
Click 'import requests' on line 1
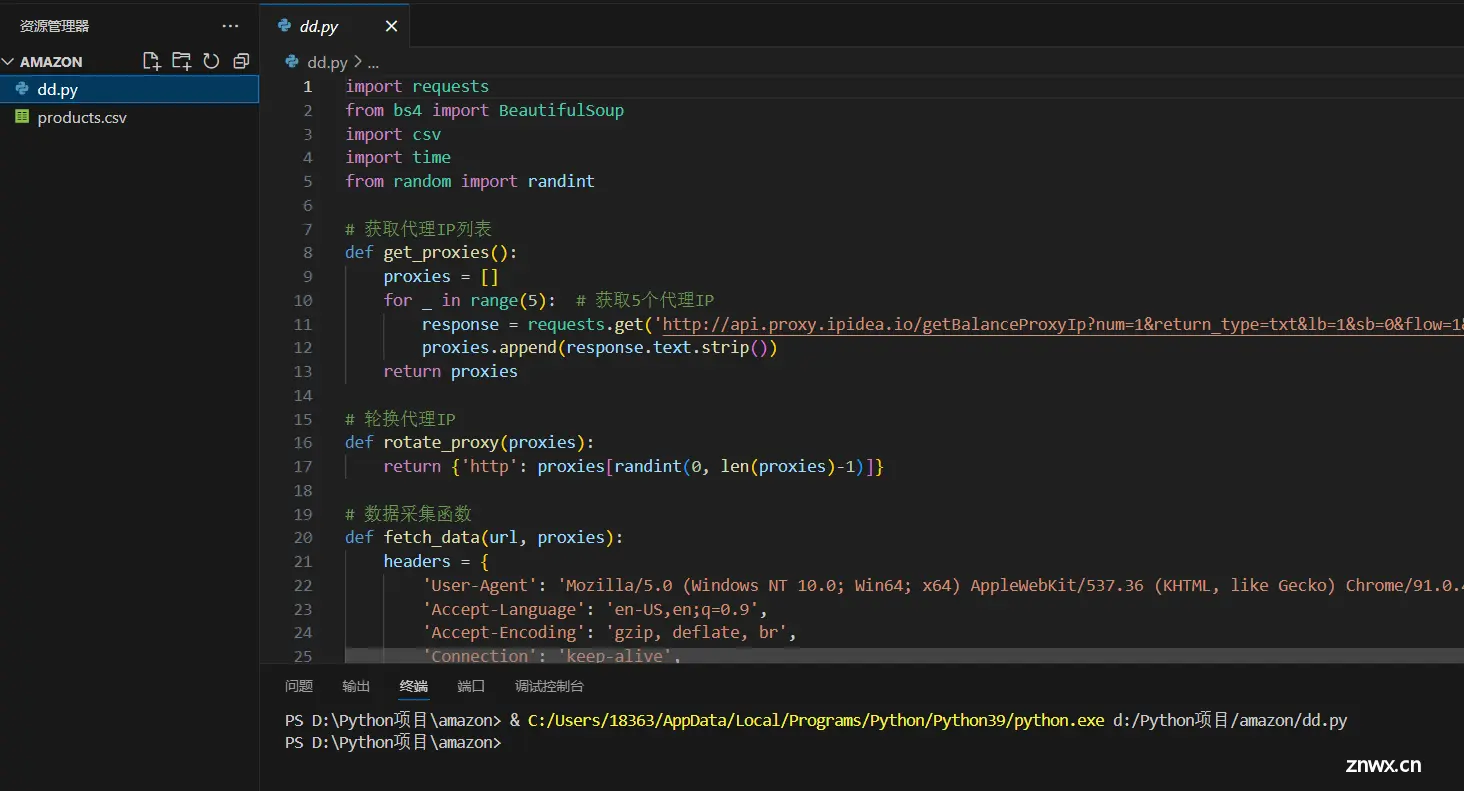click(417, 87)
